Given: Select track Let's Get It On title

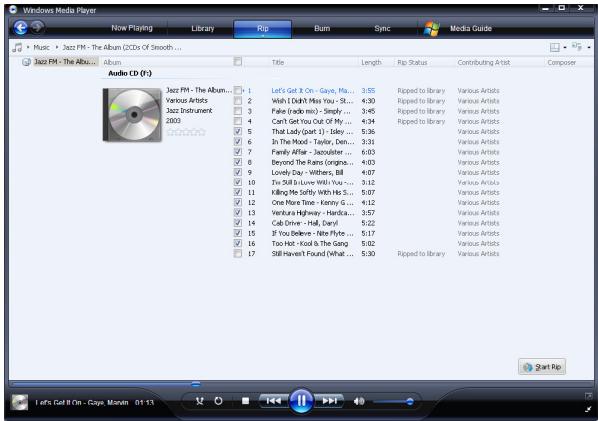Looking at the screenshot, I should [x=313, y=90].
